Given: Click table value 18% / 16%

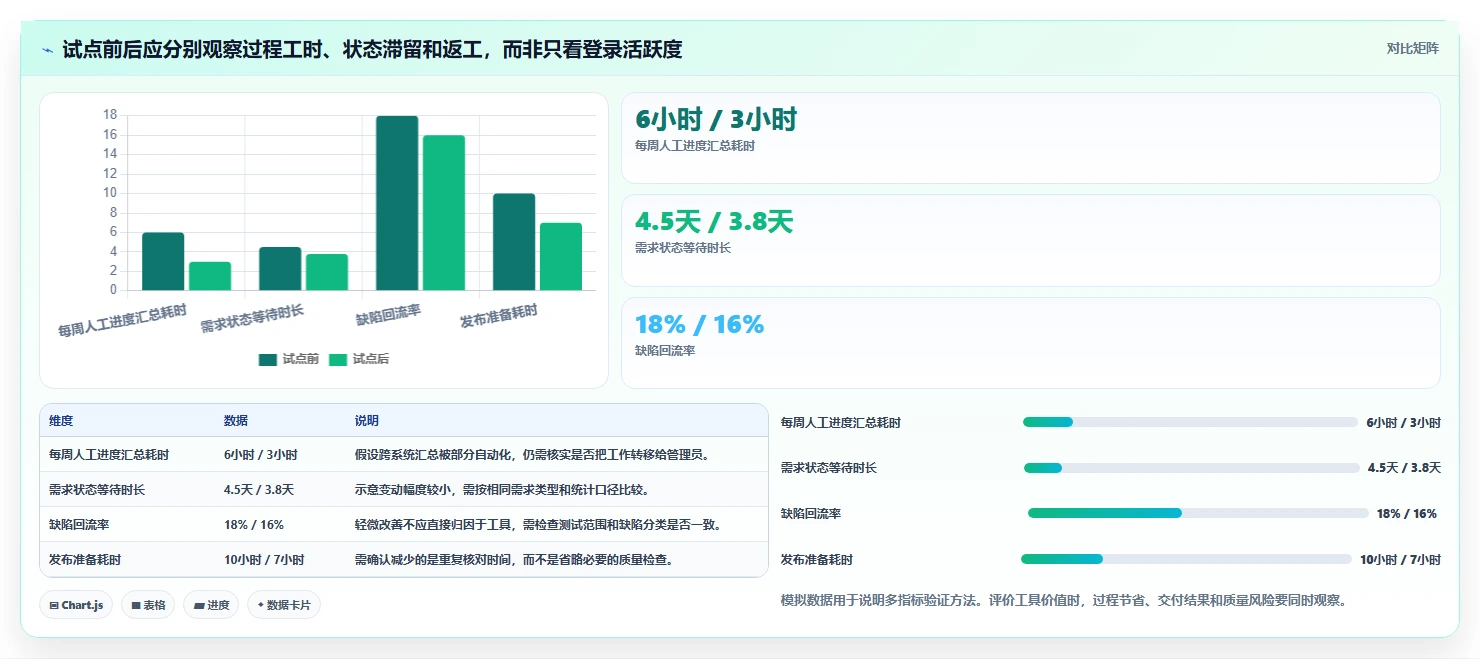Looking at the screenshot, I should pos(254,524).
